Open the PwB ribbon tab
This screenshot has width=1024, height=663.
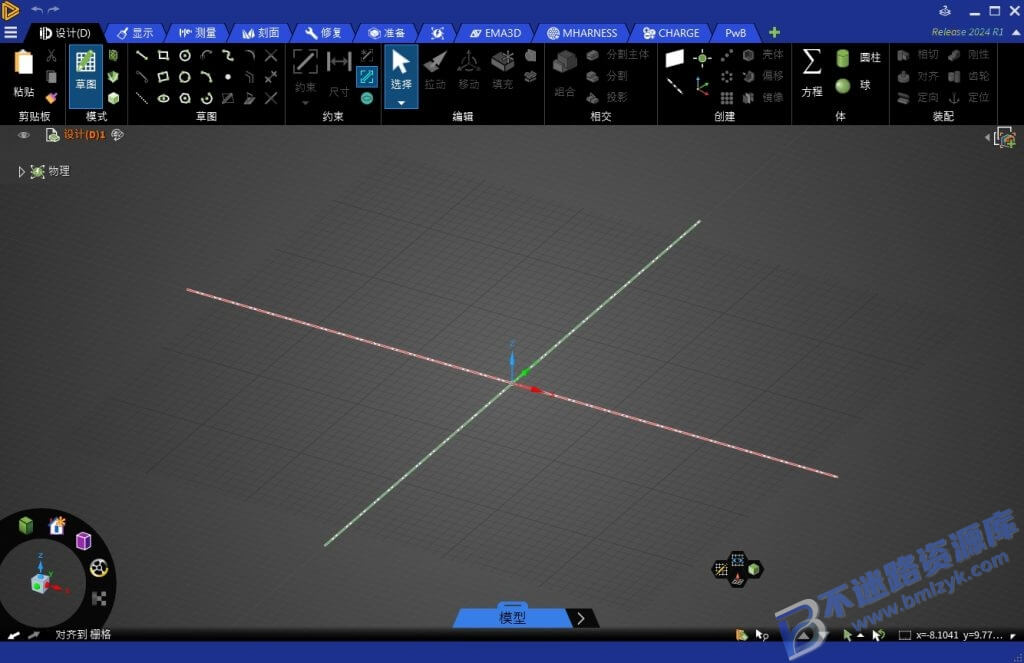735,33
